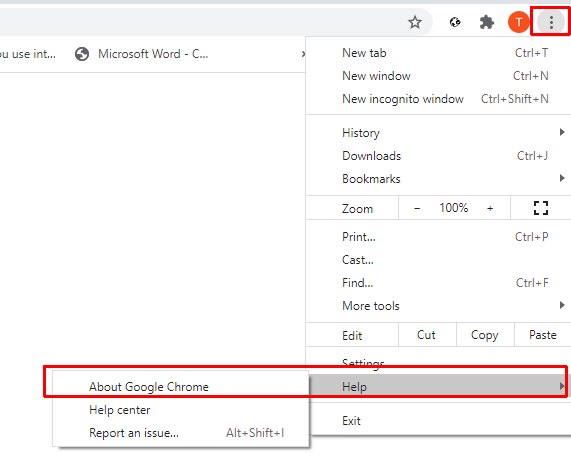Click the address bar field
This screenshot has width=571, height=459.
pos(215,22)
